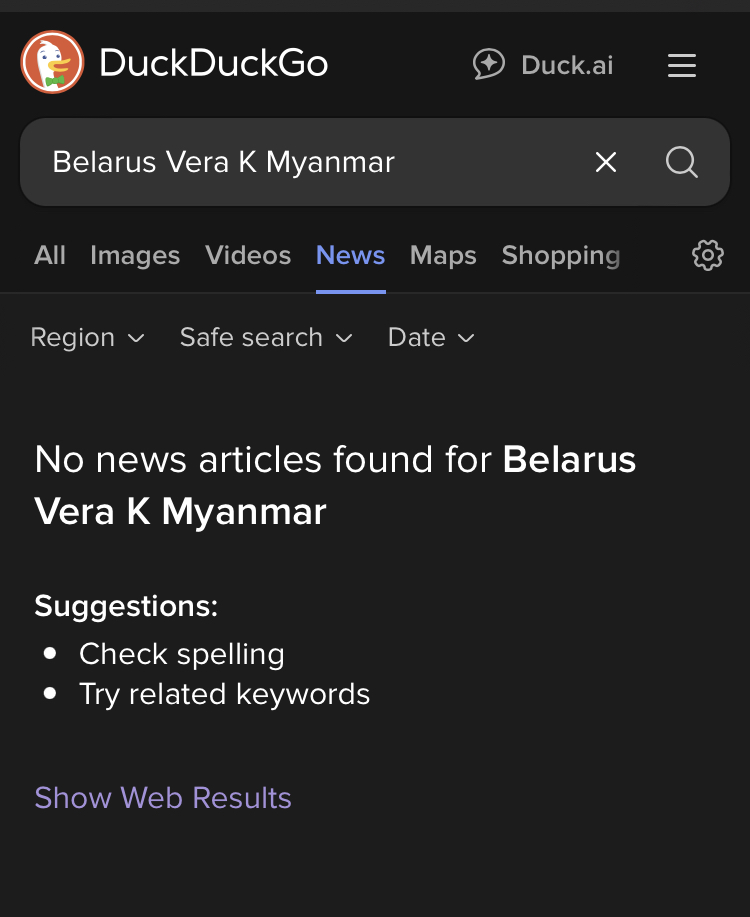The image size is (750, 917).
Task: Expand the Safe search dropdown
Action: click(266, 337)
